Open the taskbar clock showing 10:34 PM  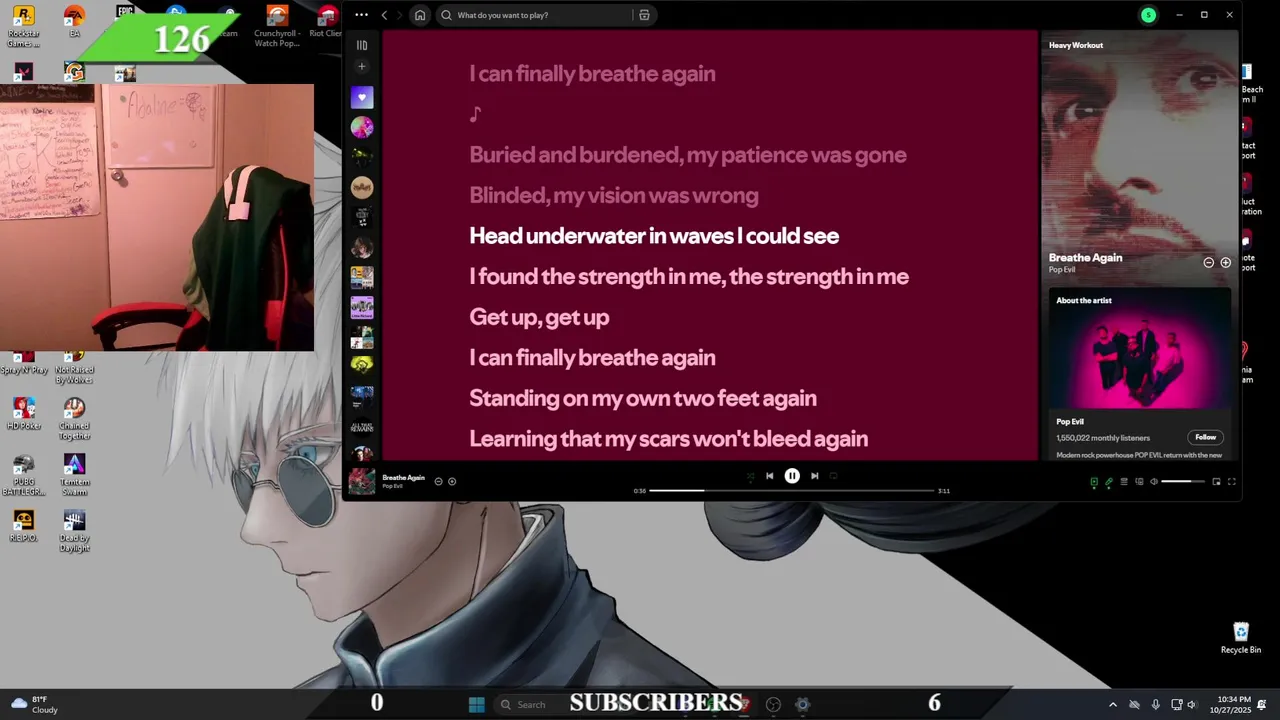click(1233, 704)
